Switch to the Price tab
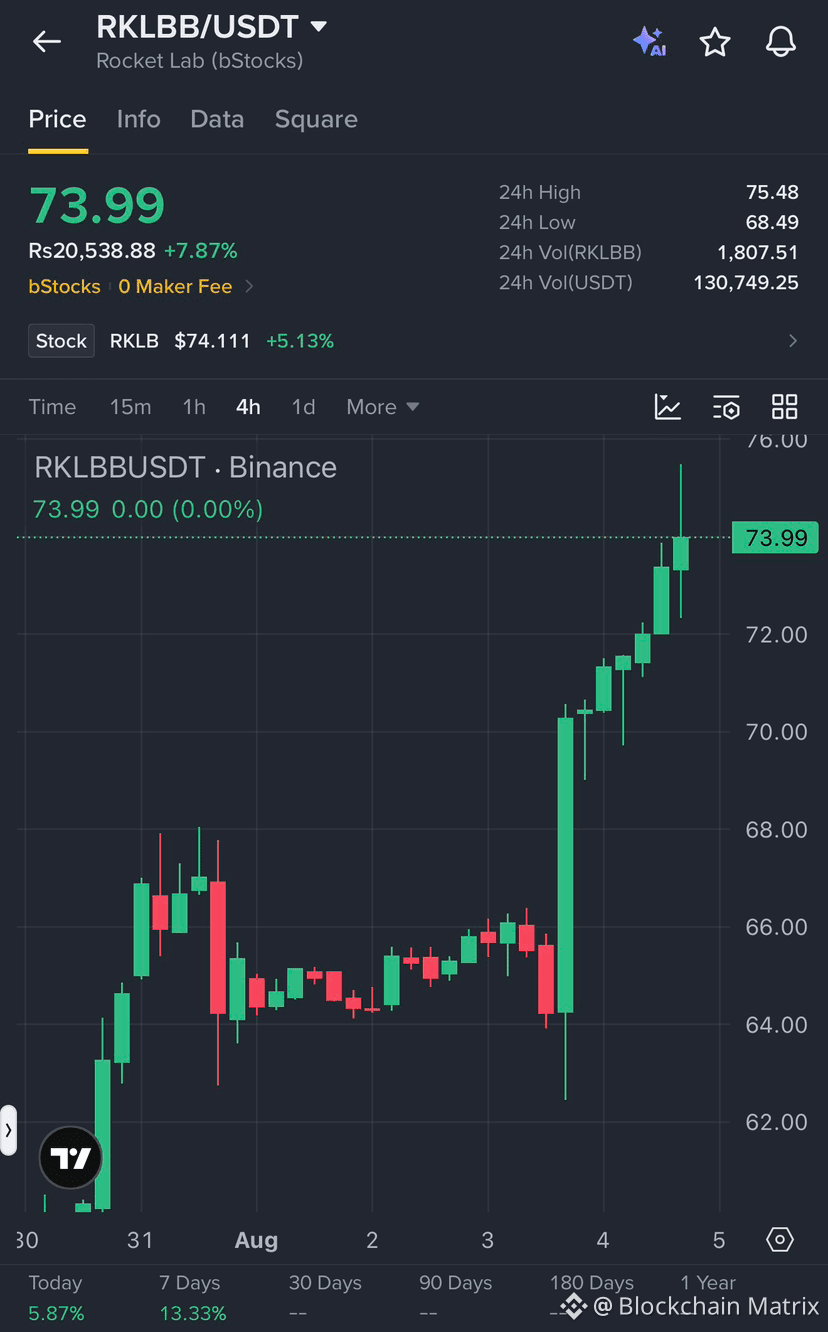The height and width of the screenshot is (1332, 828). (57, 119)
